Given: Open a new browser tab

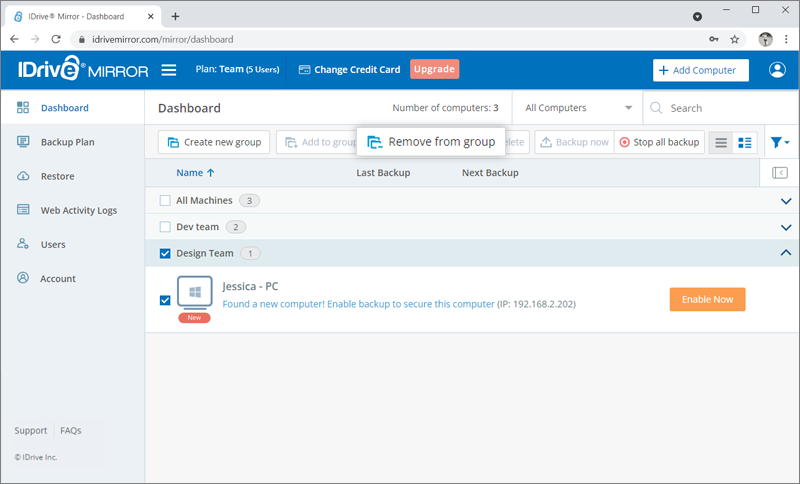Looking at the screenshot, I should pyautogui.click(x=175, y=16).
